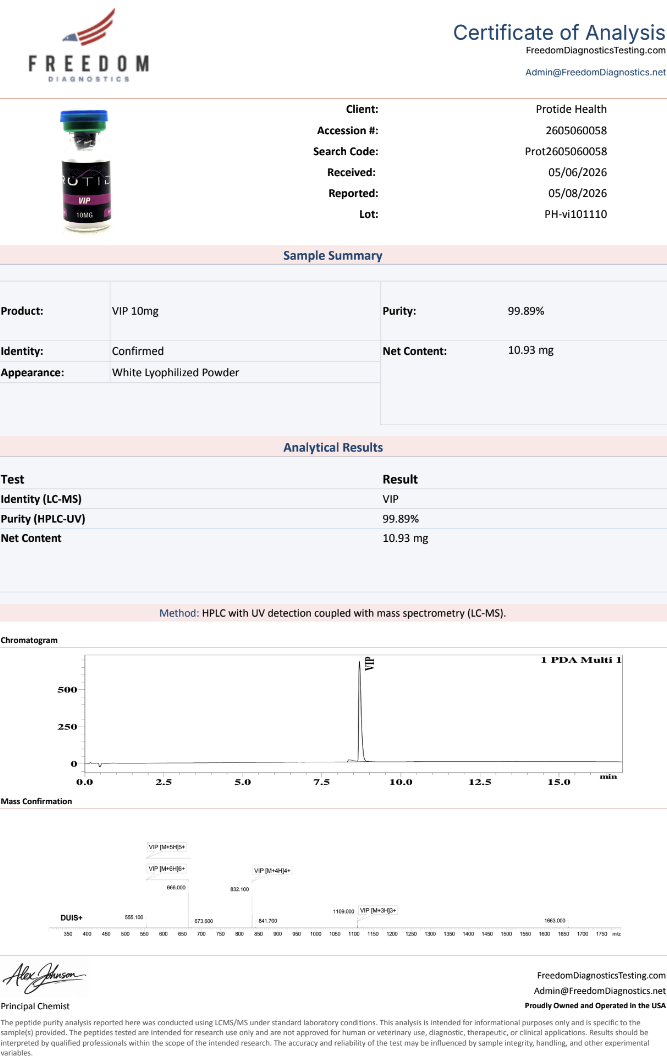This screenshot has height=1060, width=667.
Task: Click the 'Analytical Results' section heading
Action: pos(333,448)
